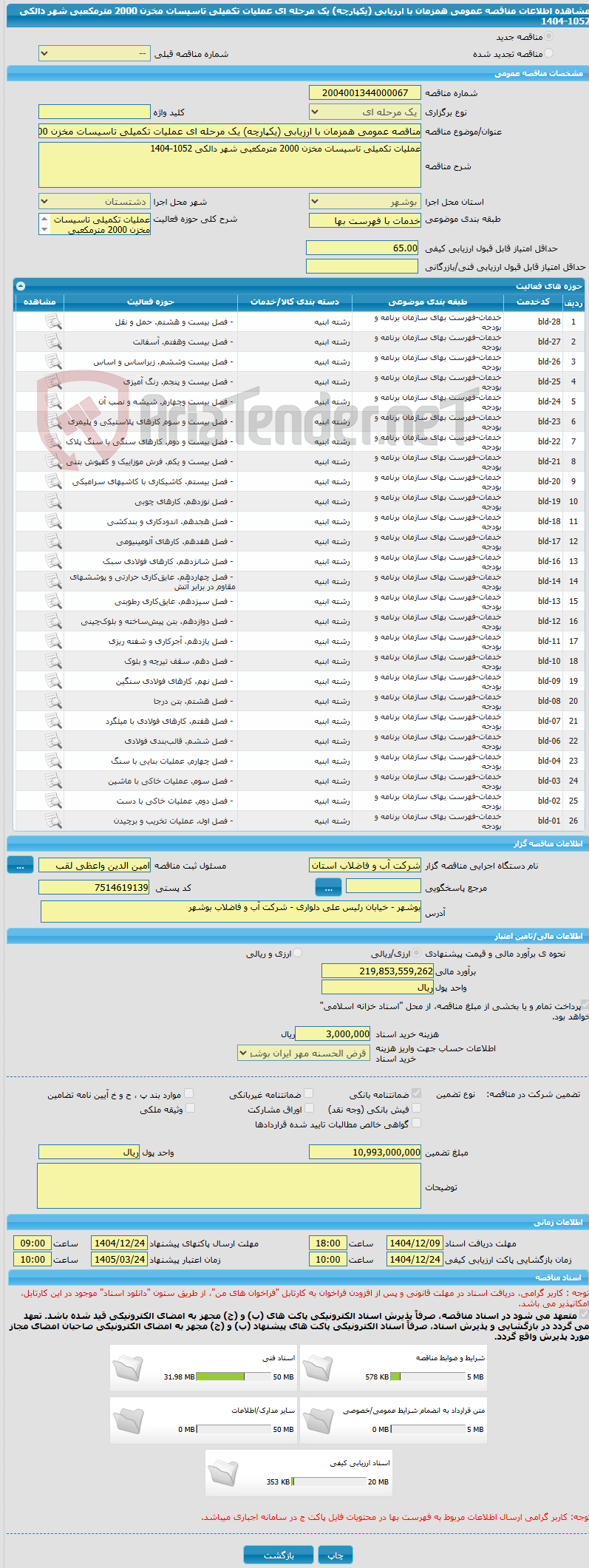Open the شماره مناقصه قبلی dropdown
Image resolution: width=589 pixels, height=1568 pixels.
94,54
